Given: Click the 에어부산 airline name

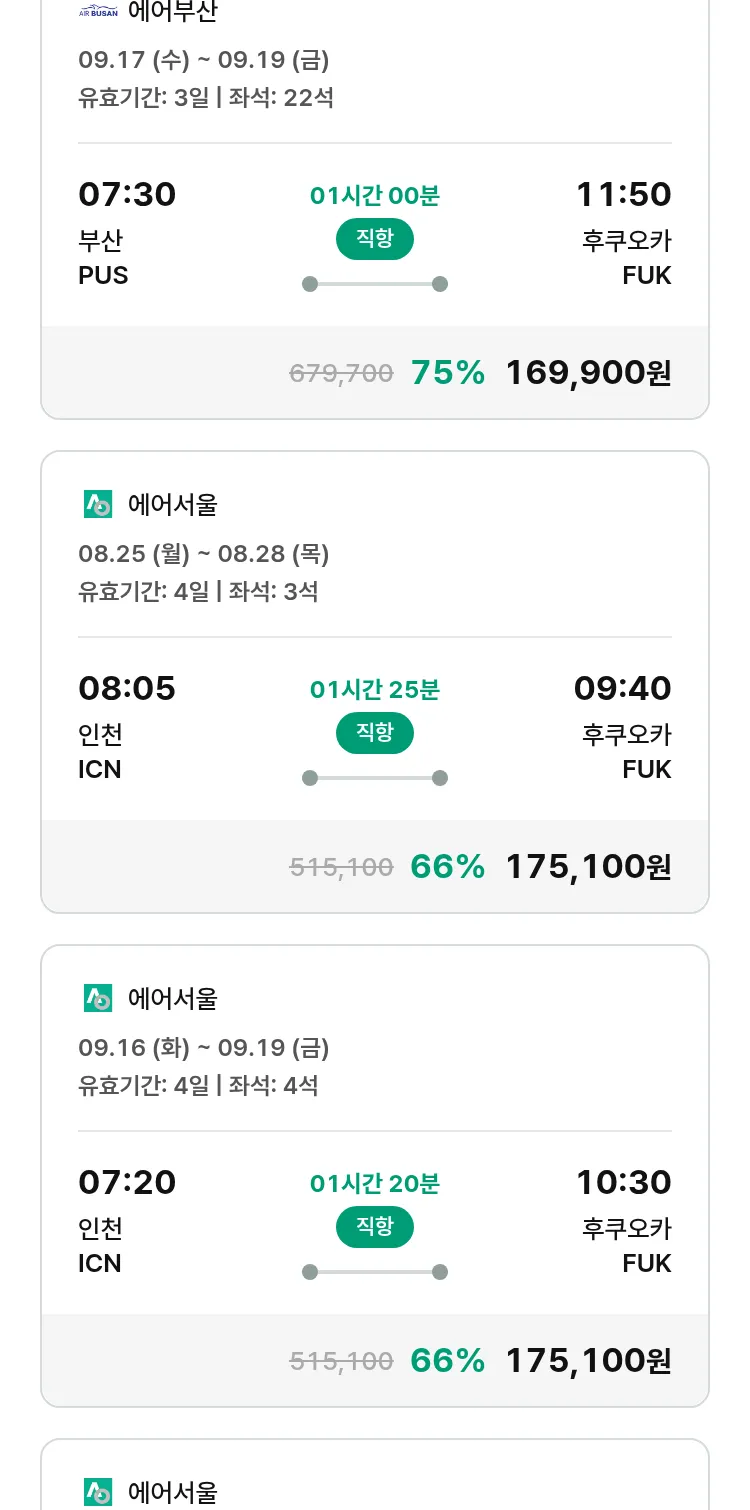Looking at the screenshot, I should click(x=172, y=13).
